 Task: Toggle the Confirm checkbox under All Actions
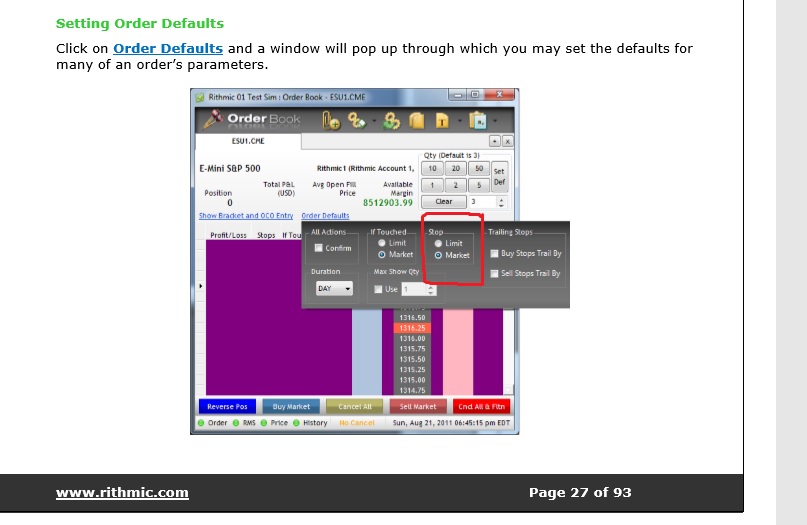[319, 248]
